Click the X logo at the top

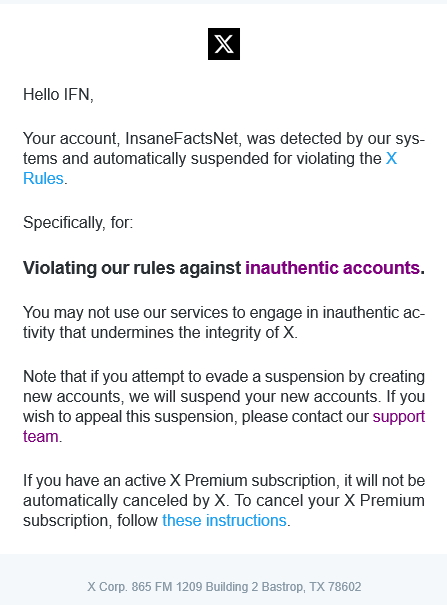tap(224, 44)
